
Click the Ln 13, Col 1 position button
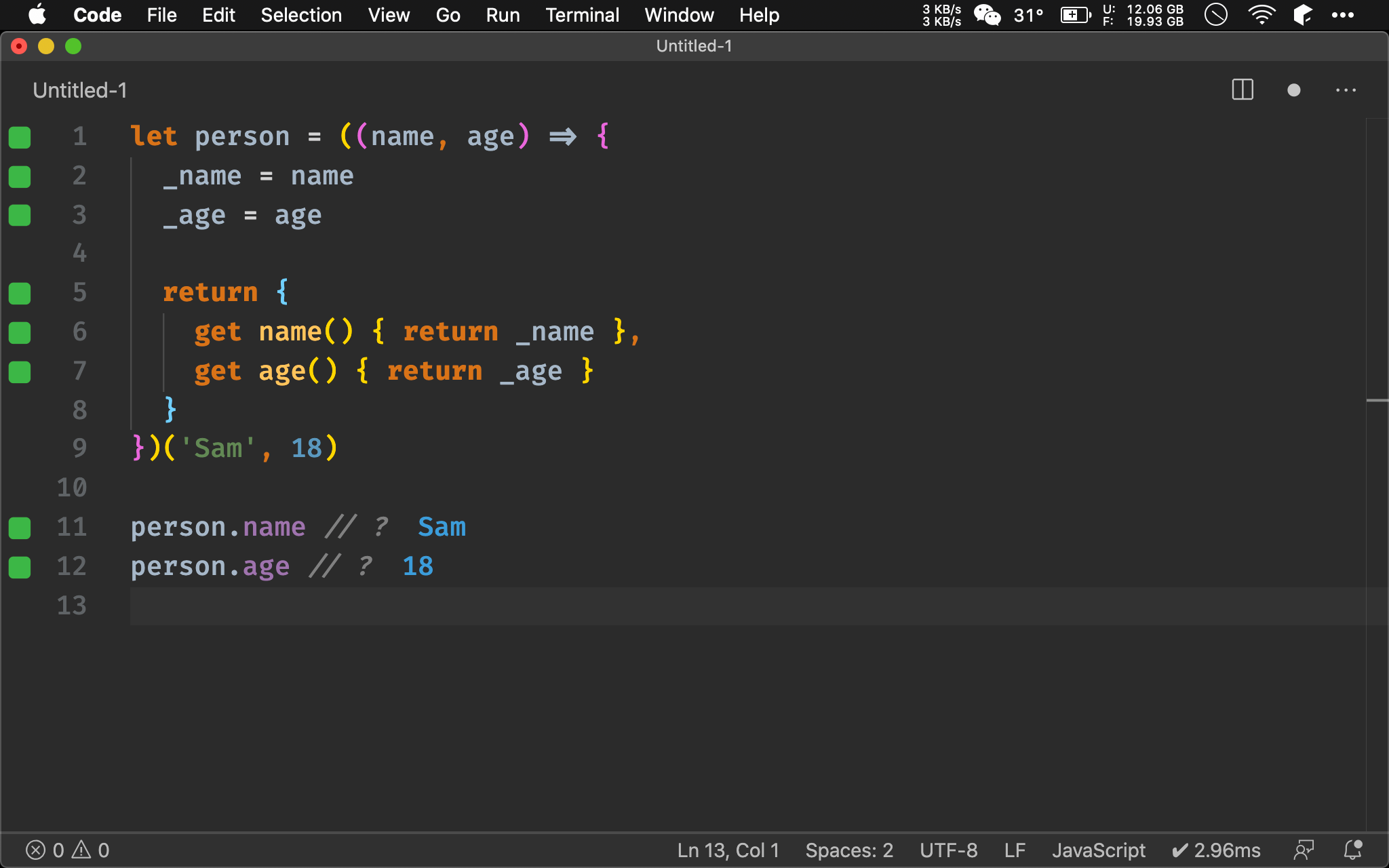pyautogui.click(x=728, y=850)
